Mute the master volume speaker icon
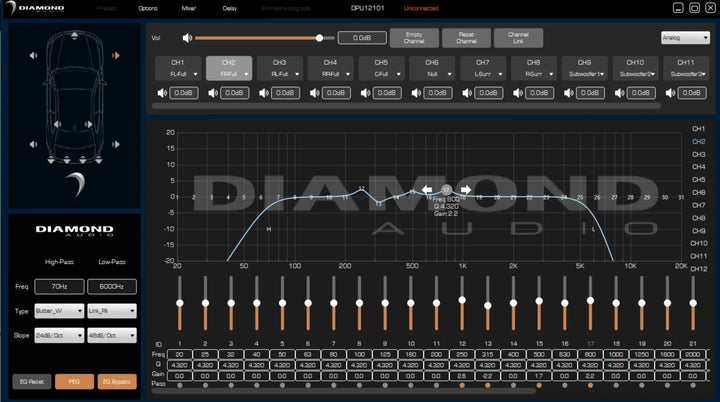The width and height of the screenshot is (720, 402). [x=187, y=38]
